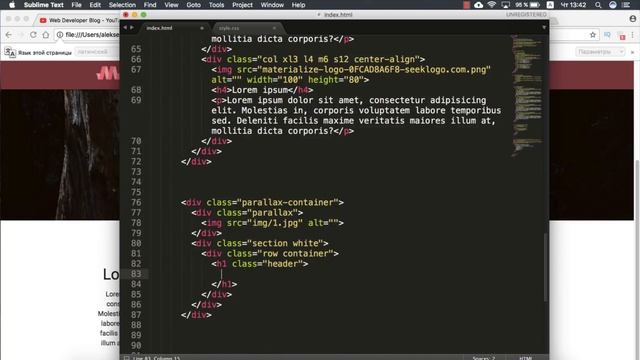Click Chrome's reload button

click(x=33, y=35)
